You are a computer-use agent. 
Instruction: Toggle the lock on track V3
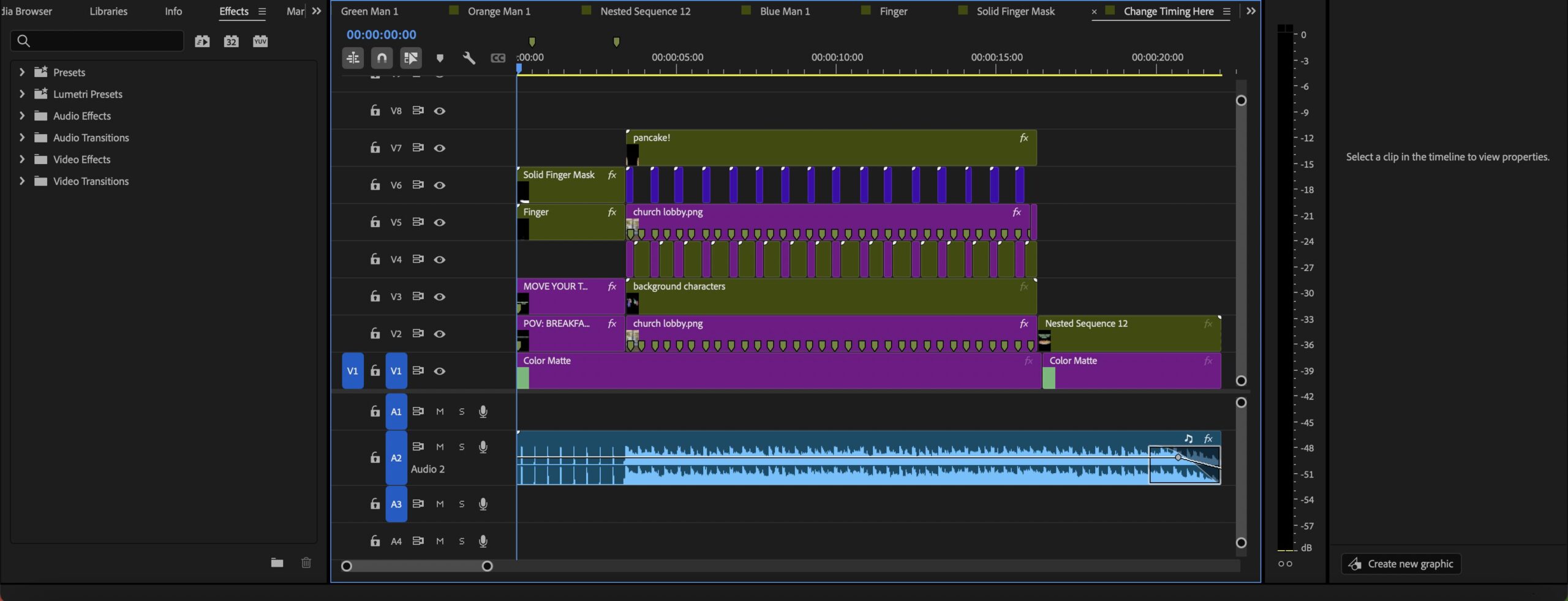375,296
